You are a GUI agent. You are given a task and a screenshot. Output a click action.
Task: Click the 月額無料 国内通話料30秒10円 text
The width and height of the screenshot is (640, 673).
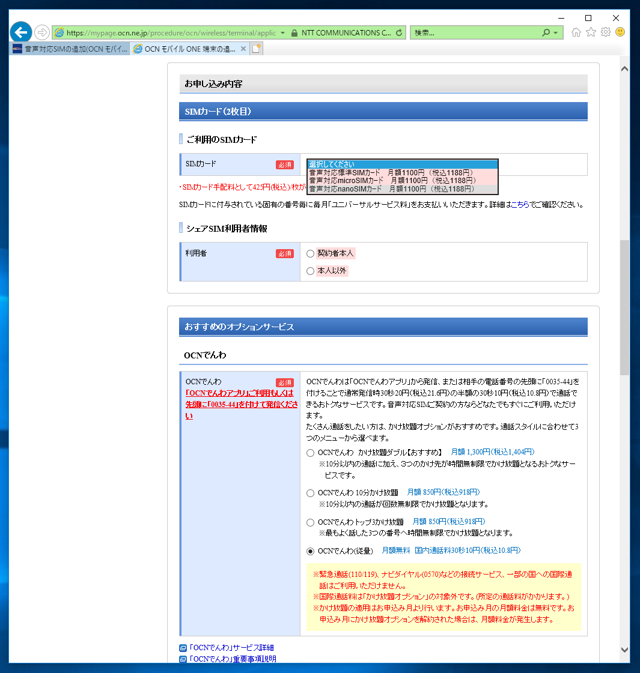point(451,550)
